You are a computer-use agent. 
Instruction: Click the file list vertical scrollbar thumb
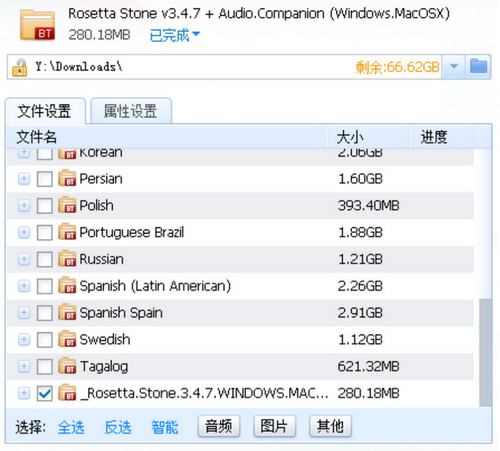click(485, 353)
